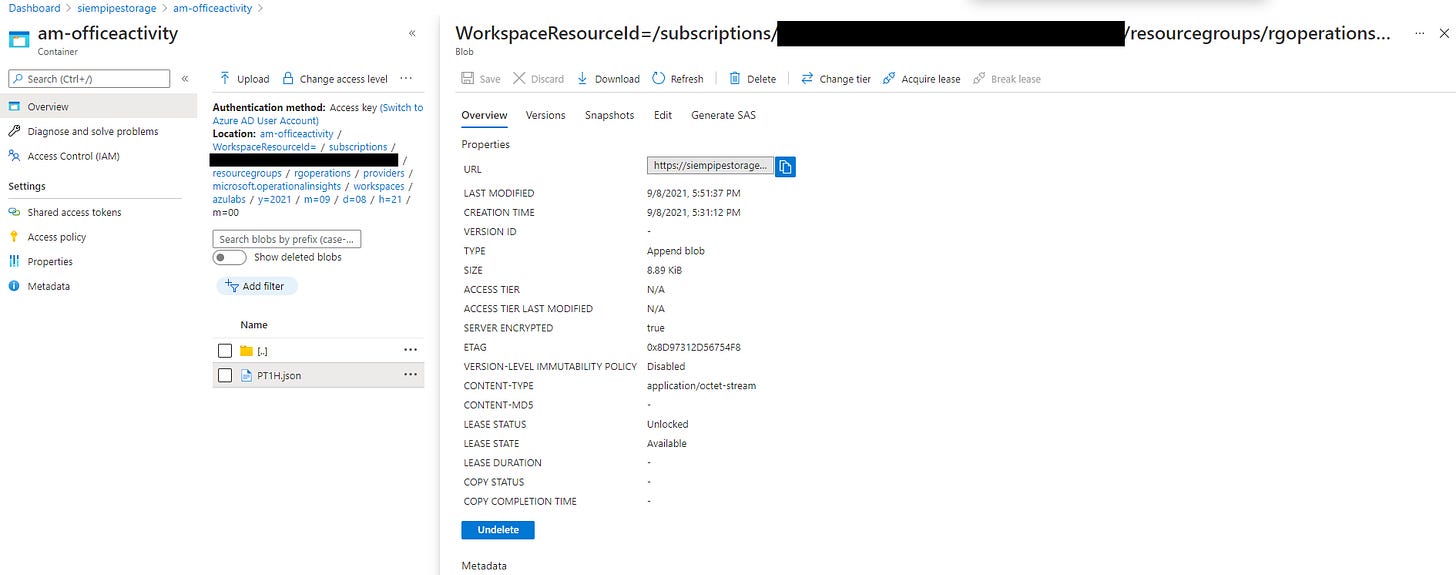
Task: Click the y=2021 path link
Action: [x=275, y=199]
